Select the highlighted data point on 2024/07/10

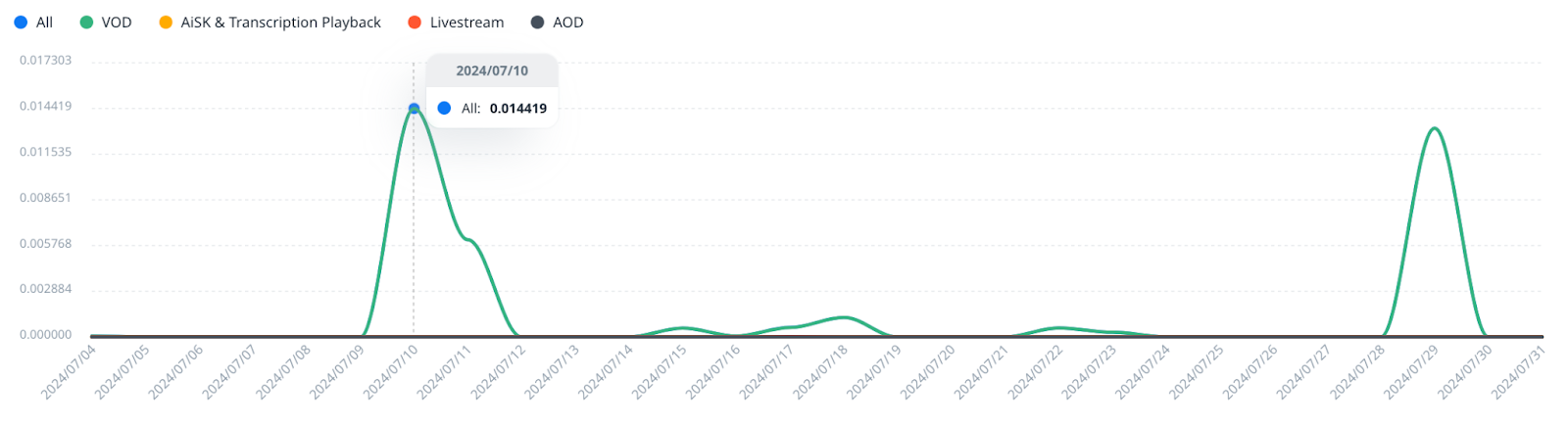point(414,108)
